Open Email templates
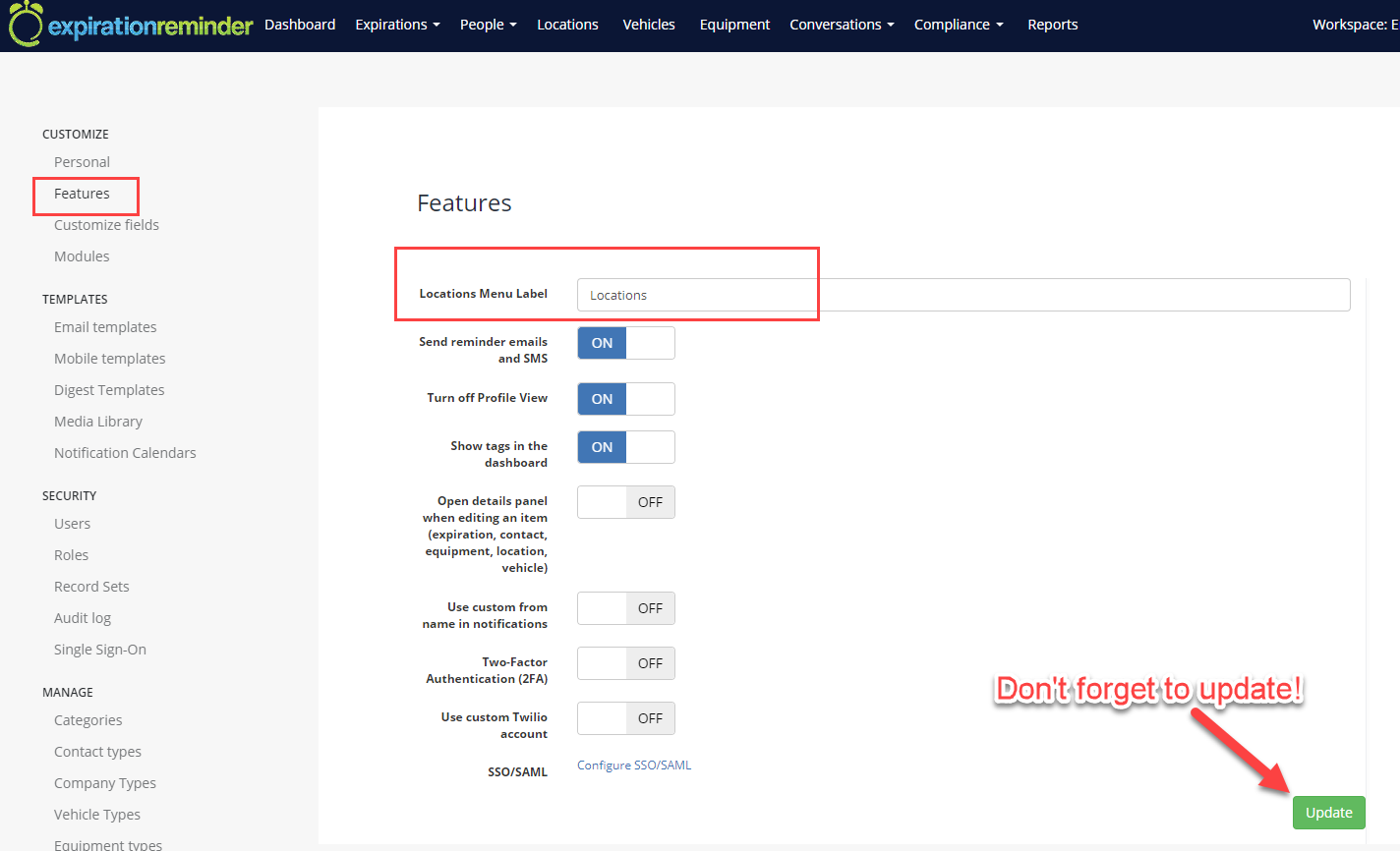The image size is (1400, 851). pyautogui.click(x=105, y=327)
